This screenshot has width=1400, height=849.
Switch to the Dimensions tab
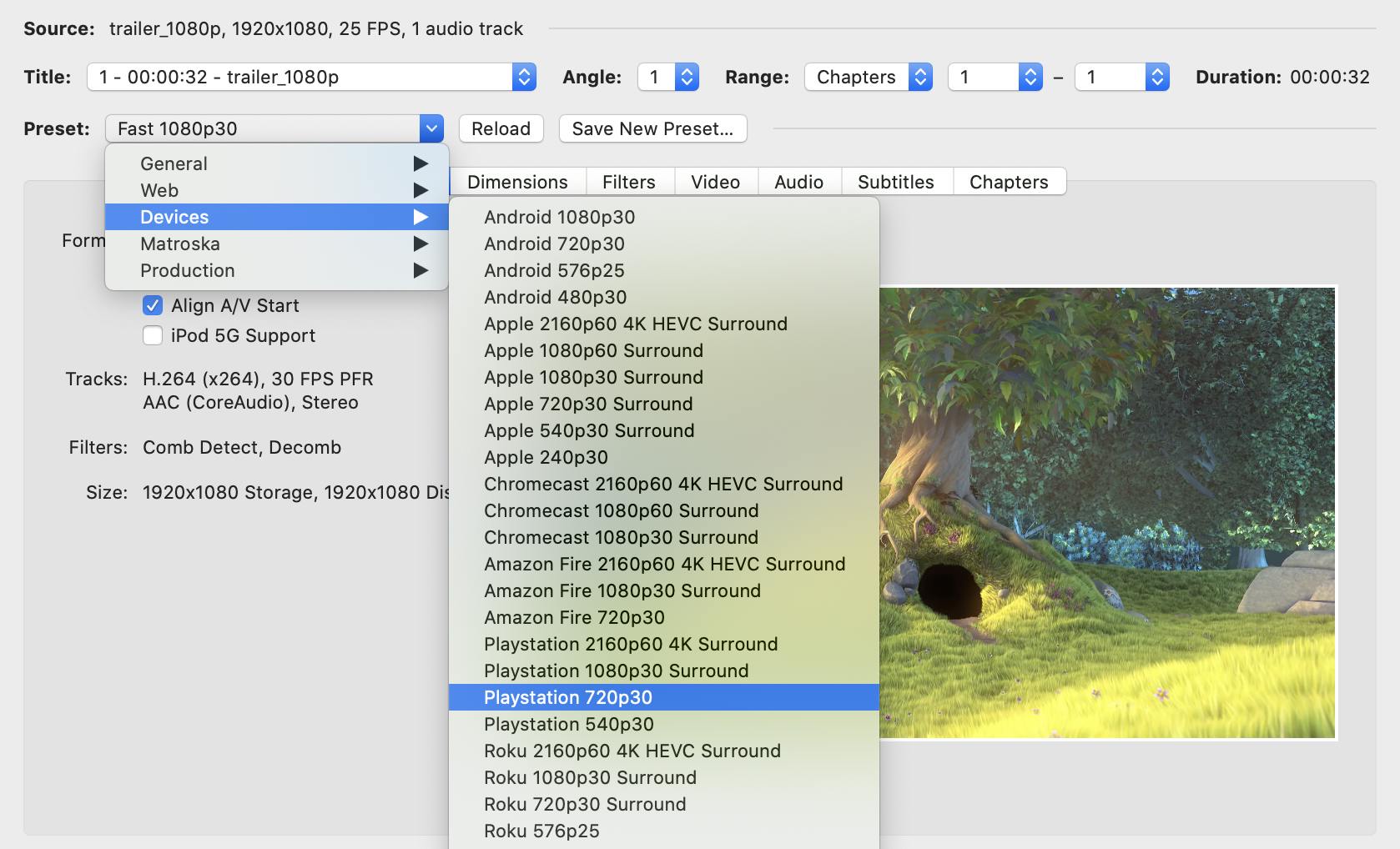517,182
